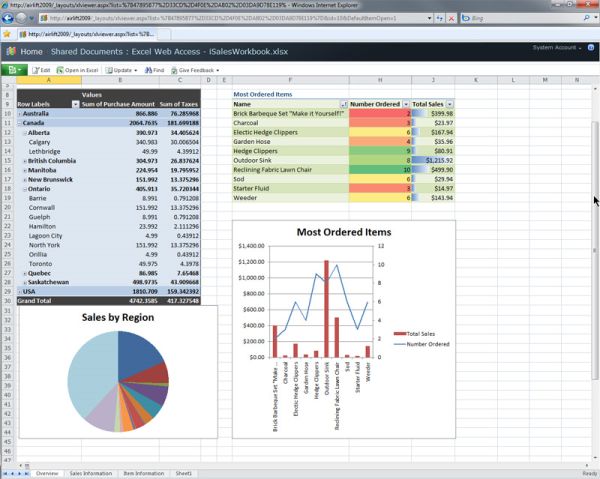The height and width of the screenshot is (479, 600).
Task: Click the first-sheet navigation arrow
Action: [5, 474]
